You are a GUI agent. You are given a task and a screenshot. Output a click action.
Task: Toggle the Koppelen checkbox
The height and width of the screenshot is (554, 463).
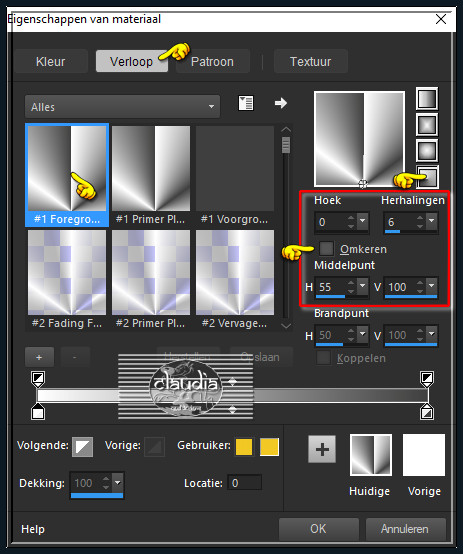click(323, 358)
